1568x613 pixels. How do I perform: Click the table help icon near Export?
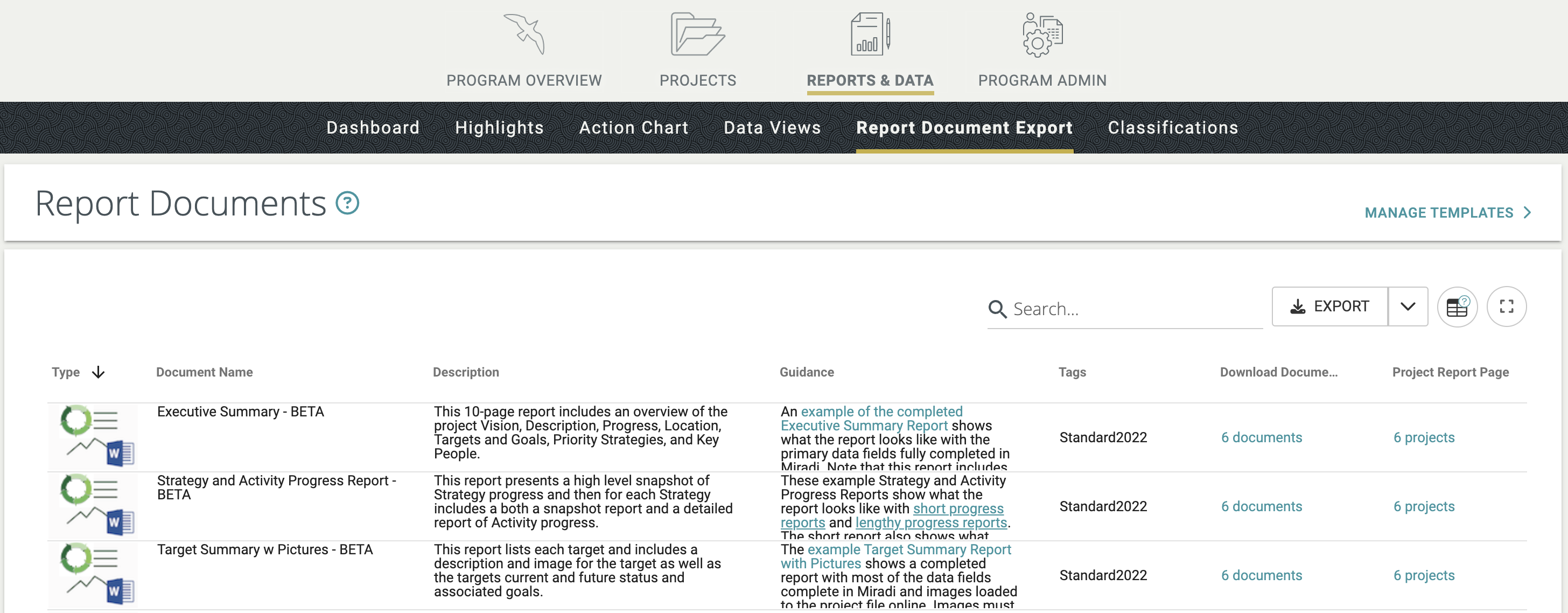[1458, 306]
